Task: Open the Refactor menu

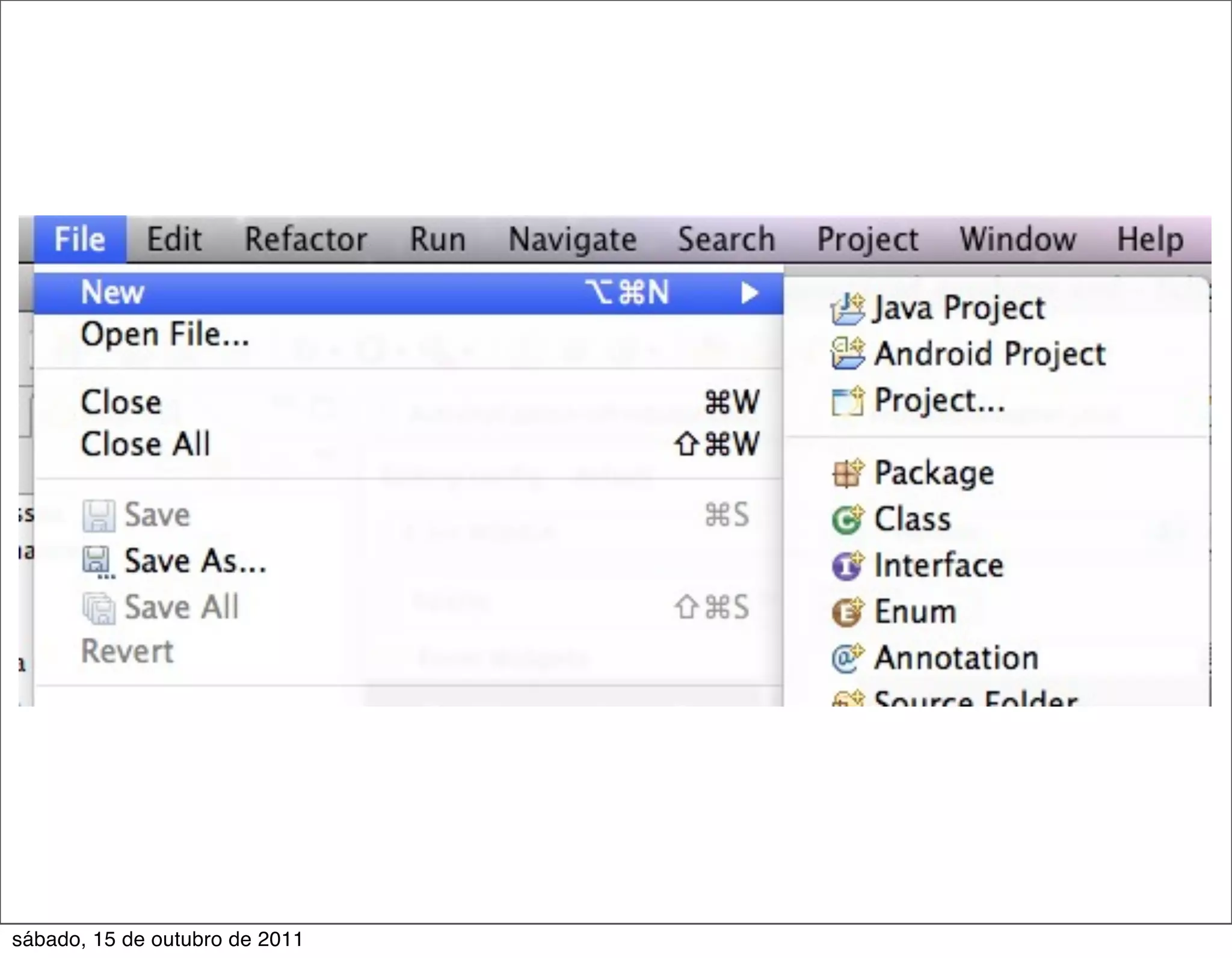Action: click(x=306, y=239)
